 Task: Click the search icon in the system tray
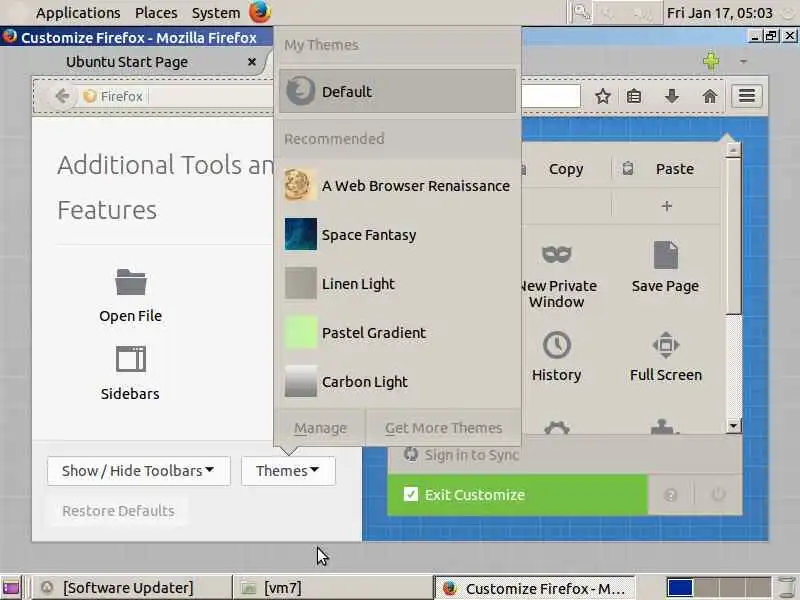point(581,12)
